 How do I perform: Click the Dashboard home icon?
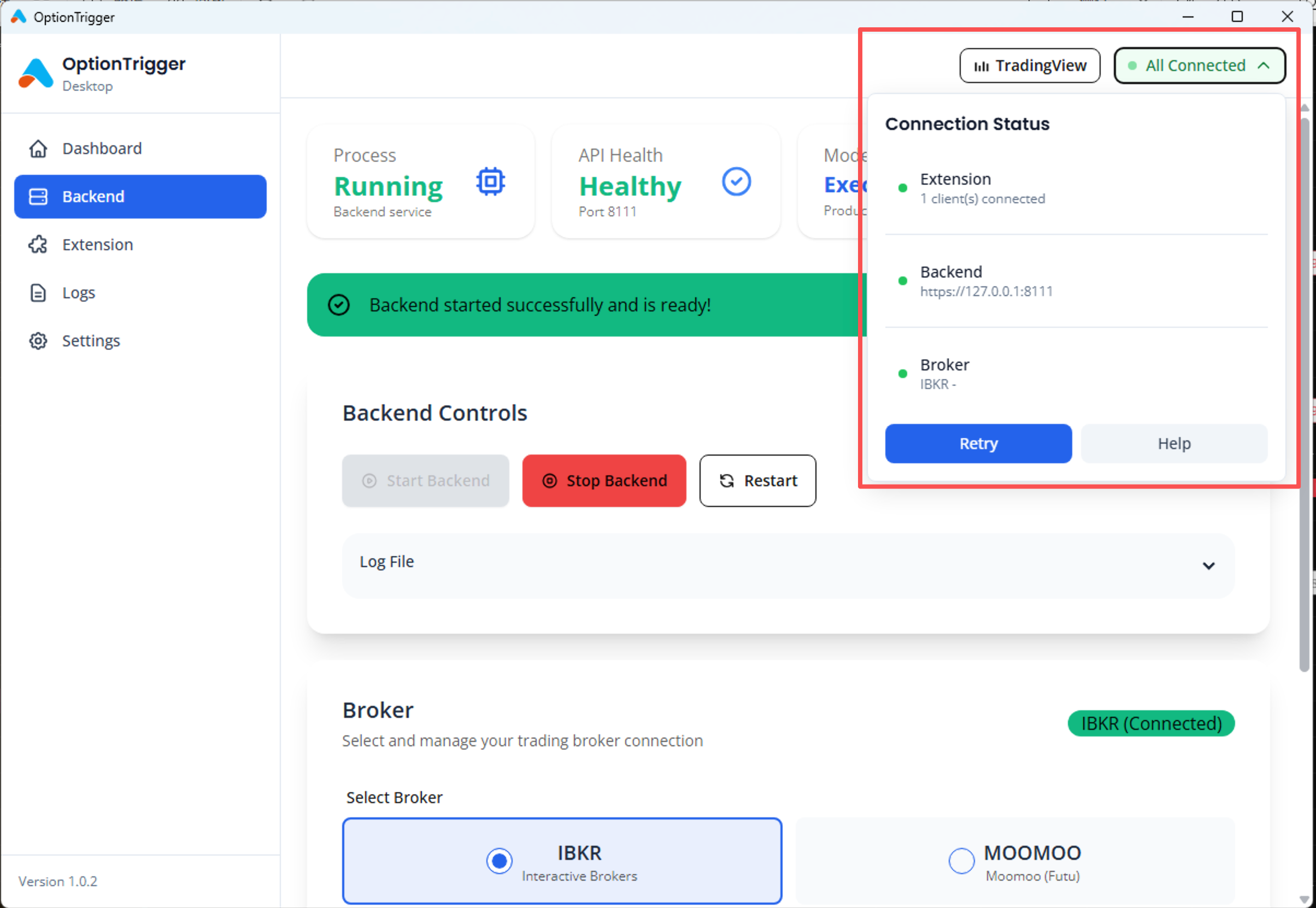tap(38, 149)
